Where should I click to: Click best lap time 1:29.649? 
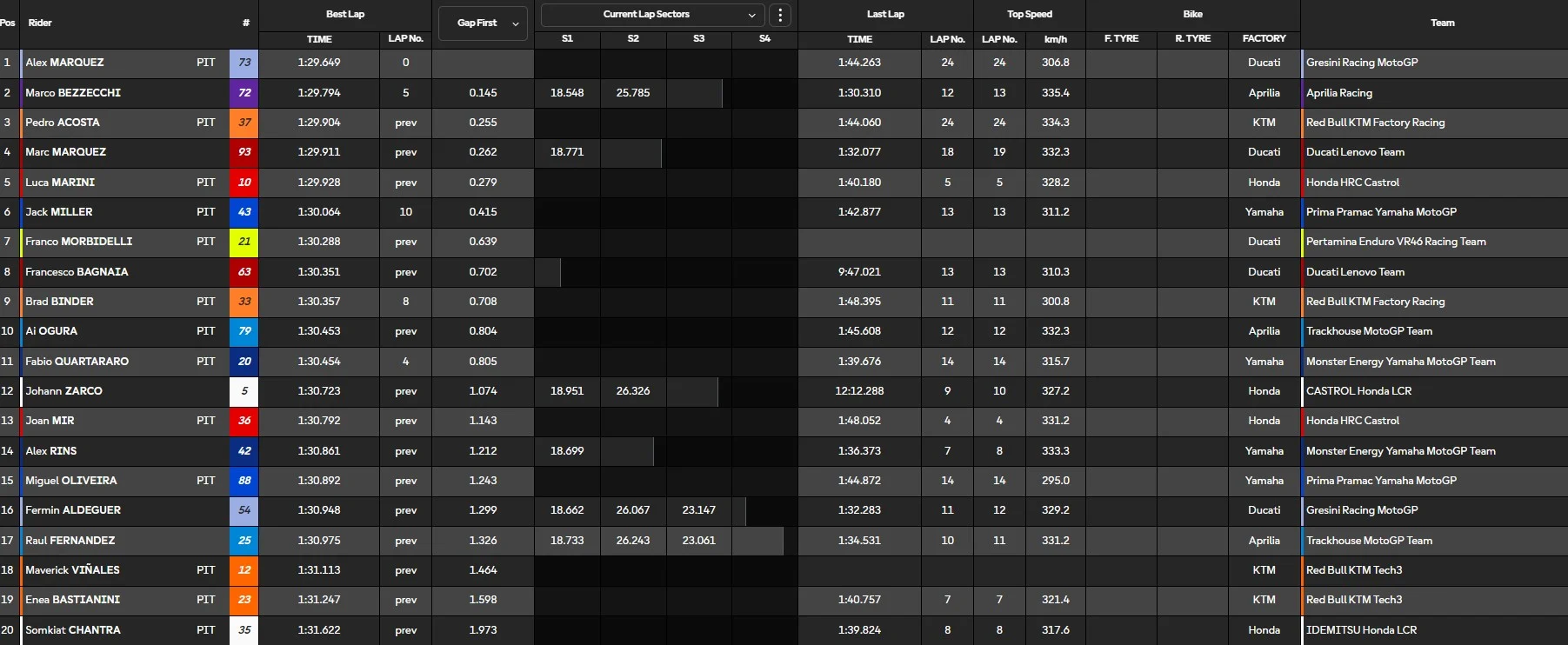(x=319, y=63)
